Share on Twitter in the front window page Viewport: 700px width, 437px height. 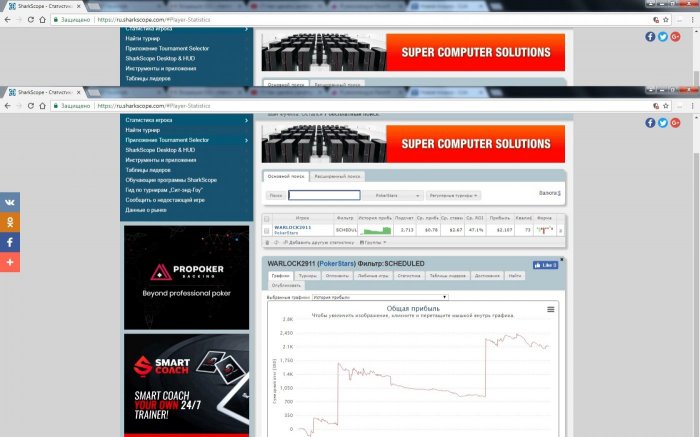click(x=662, y=123)
